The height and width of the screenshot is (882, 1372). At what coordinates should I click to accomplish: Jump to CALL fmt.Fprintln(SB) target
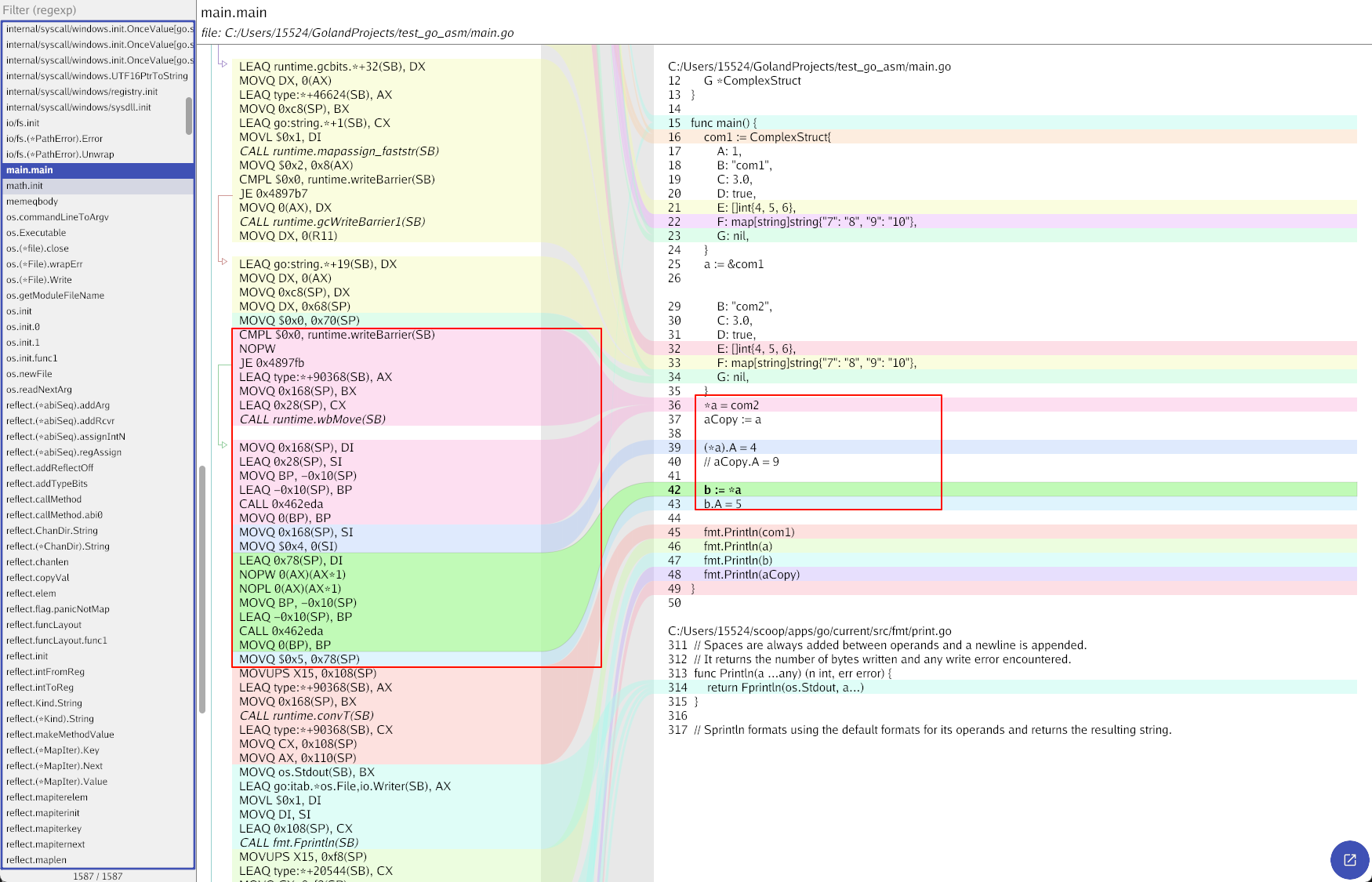point(299,843)
